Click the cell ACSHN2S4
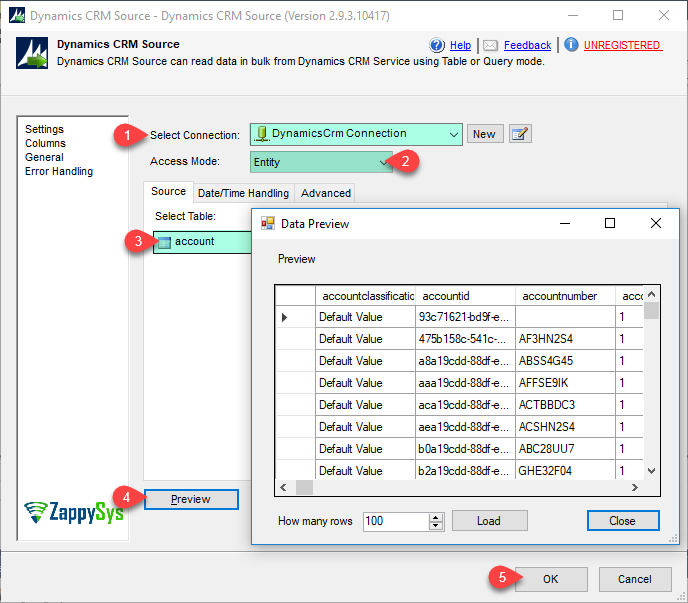 click(566, 427)
